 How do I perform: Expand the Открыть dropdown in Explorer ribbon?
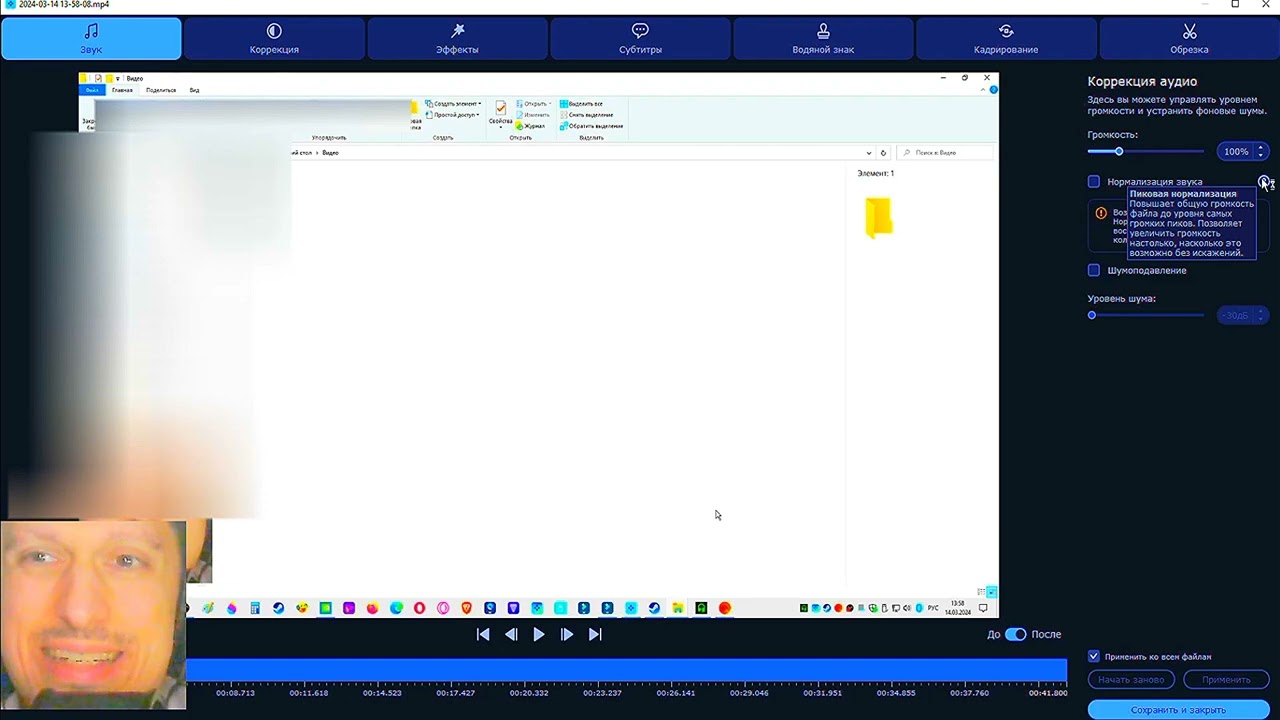pos(534,104)
